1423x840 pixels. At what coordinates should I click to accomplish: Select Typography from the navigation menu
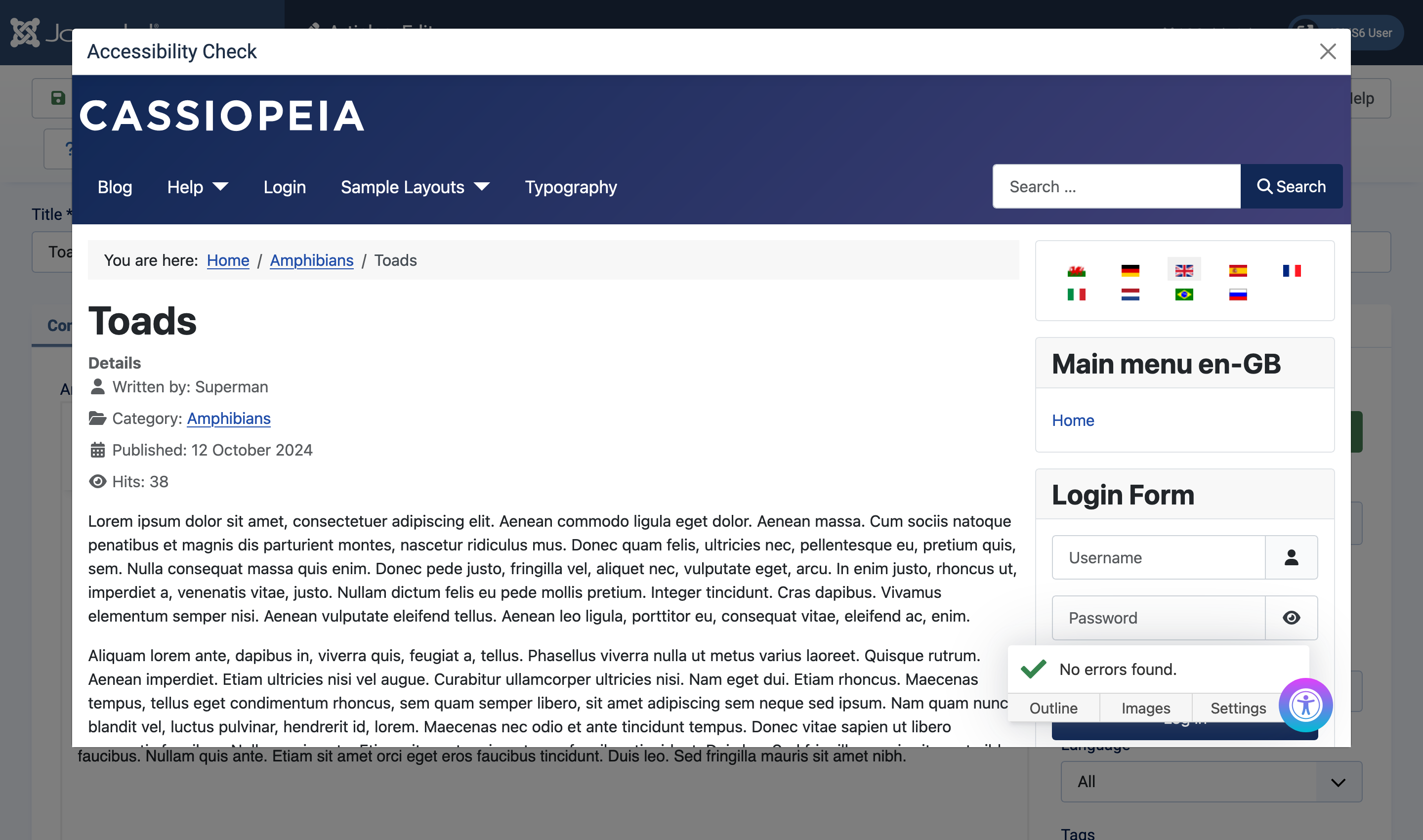coord(571,187)
